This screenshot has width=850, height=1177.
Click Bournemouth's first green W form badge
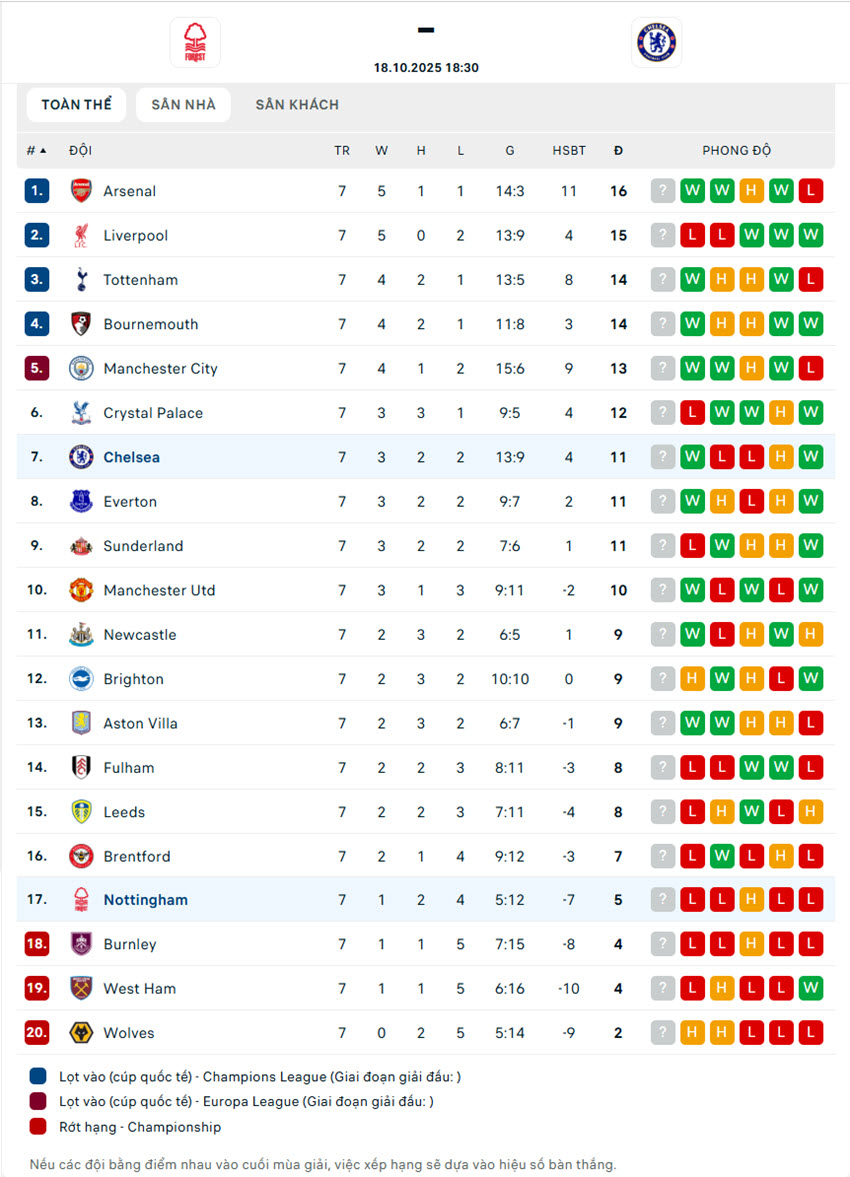coord(692,325)
